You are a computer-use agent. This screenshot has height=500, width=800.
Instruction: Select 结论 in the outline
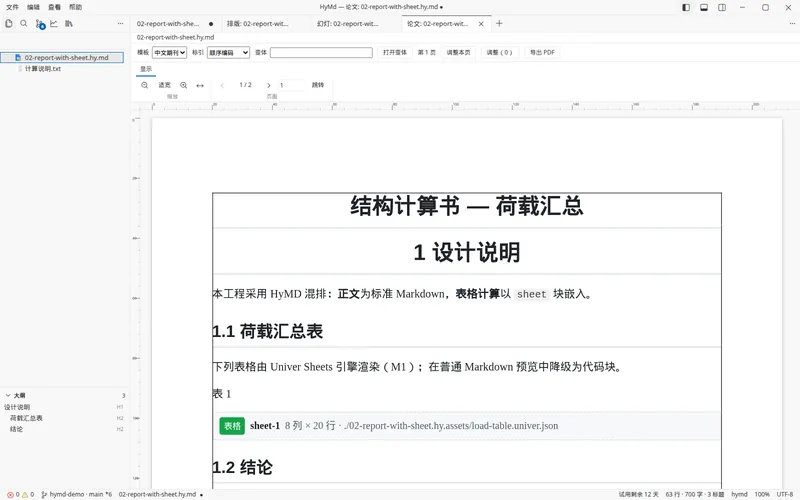coord(16,430)
